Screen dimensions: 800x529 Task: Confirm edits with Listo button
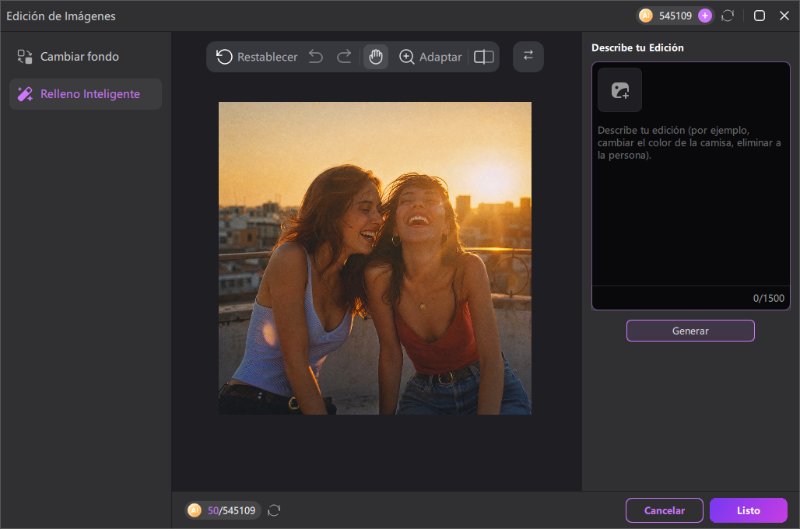(x=748, y=510)
